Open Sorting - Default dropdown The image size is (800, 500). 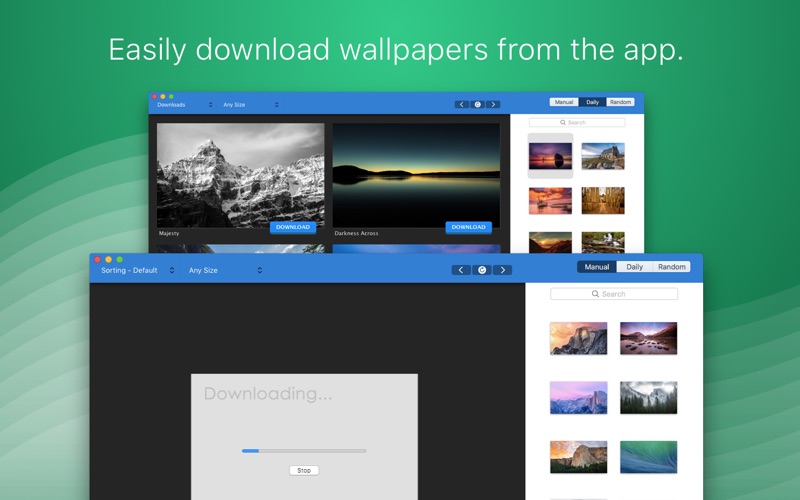point(137,270)
